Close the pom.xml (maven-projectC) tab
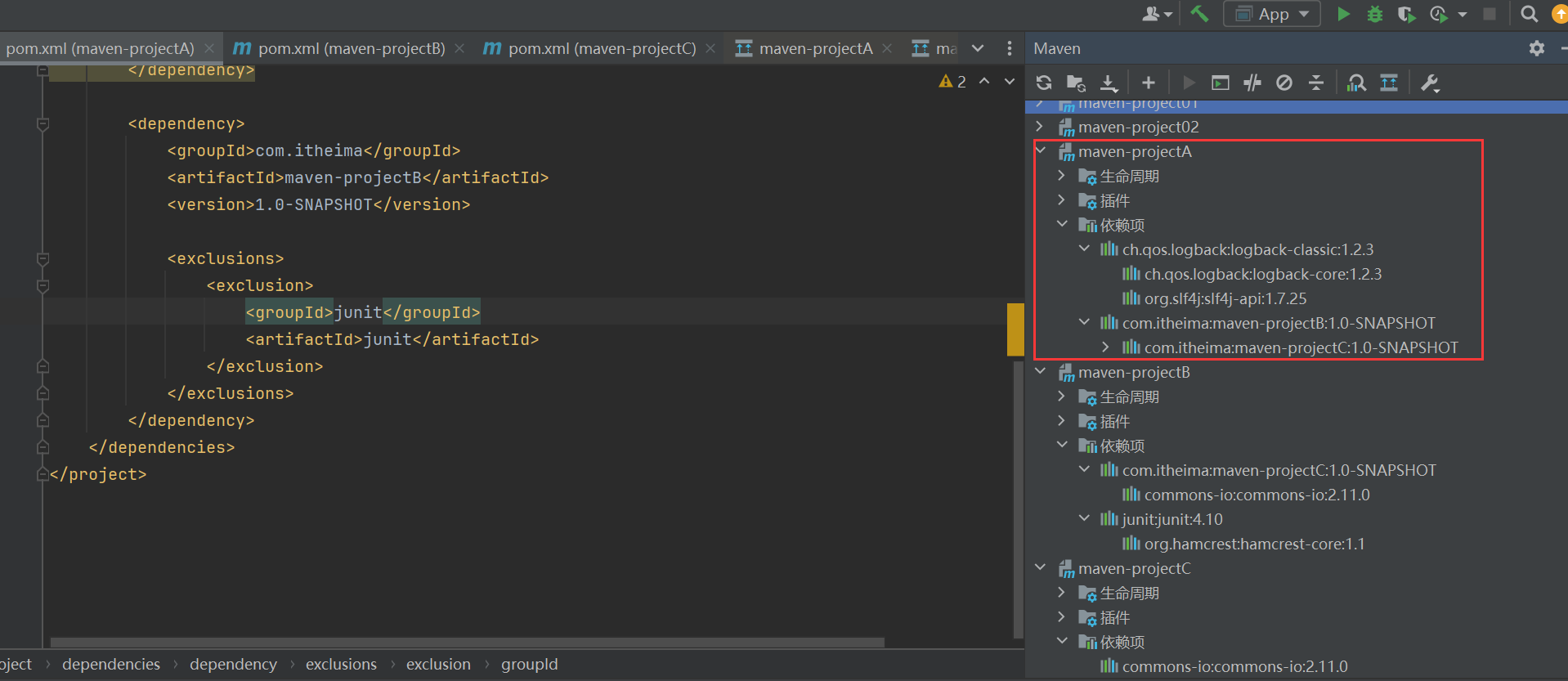The image size is (1568, 681). (x=710, y=48)
